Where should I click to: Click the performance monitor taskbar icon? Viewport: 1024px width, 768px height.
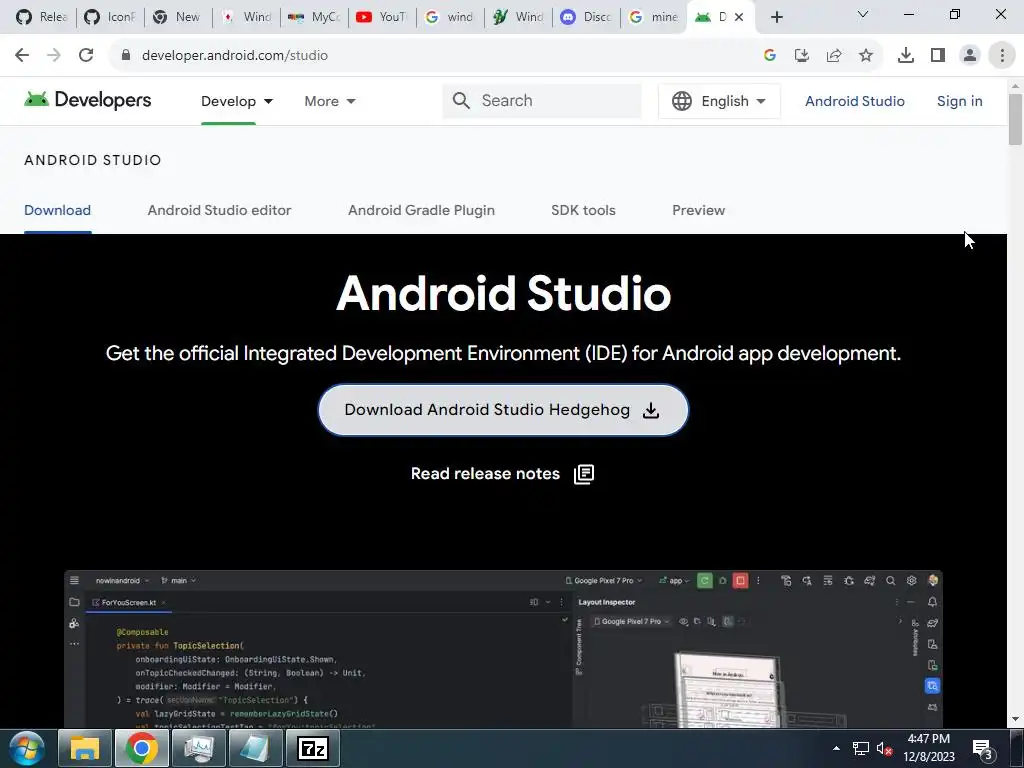(x=199, y=748)
